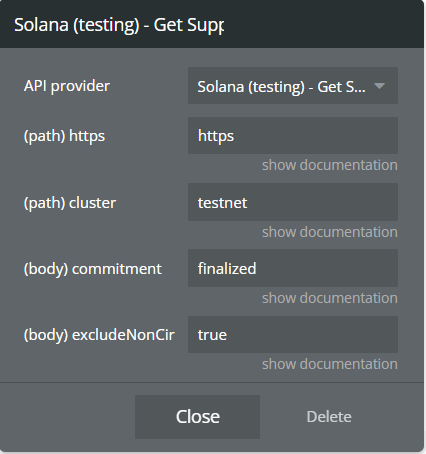Viewport: 426px width, 454px height.
Task: Click the API provider label
Action: 67,86
